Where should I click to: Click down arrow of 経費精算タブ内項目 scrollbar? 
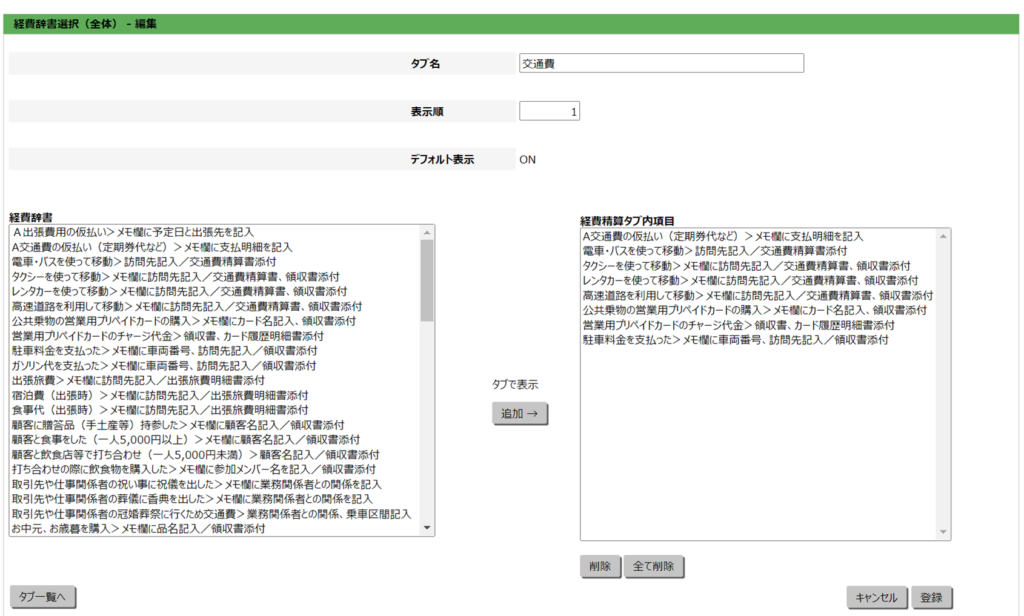[943, 532]
